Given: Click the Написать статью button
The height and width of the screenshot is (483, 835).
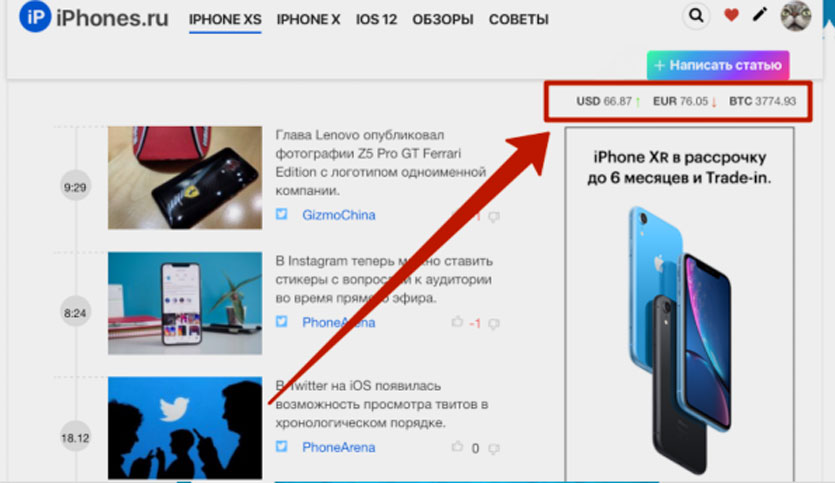Looking at the screenshot, I should point(718,65).
